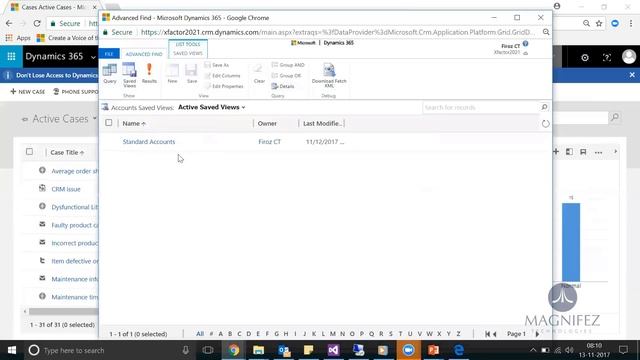The width and height of the screenshot is (640, 360).
Task: Select Group OR in the ribbon
Action: [287, 76]
